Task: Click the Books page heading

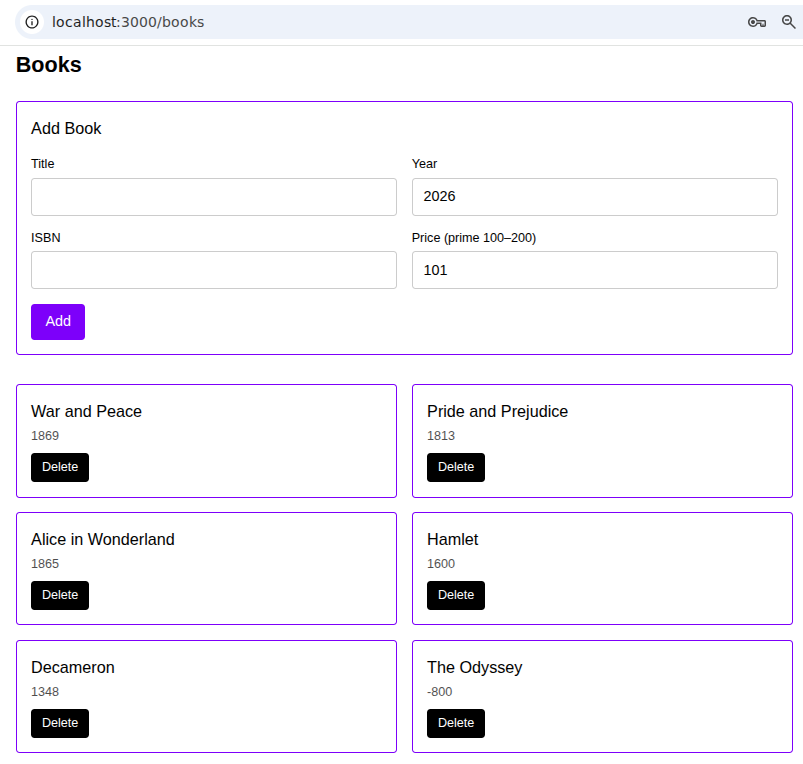Action: [49, 65]
